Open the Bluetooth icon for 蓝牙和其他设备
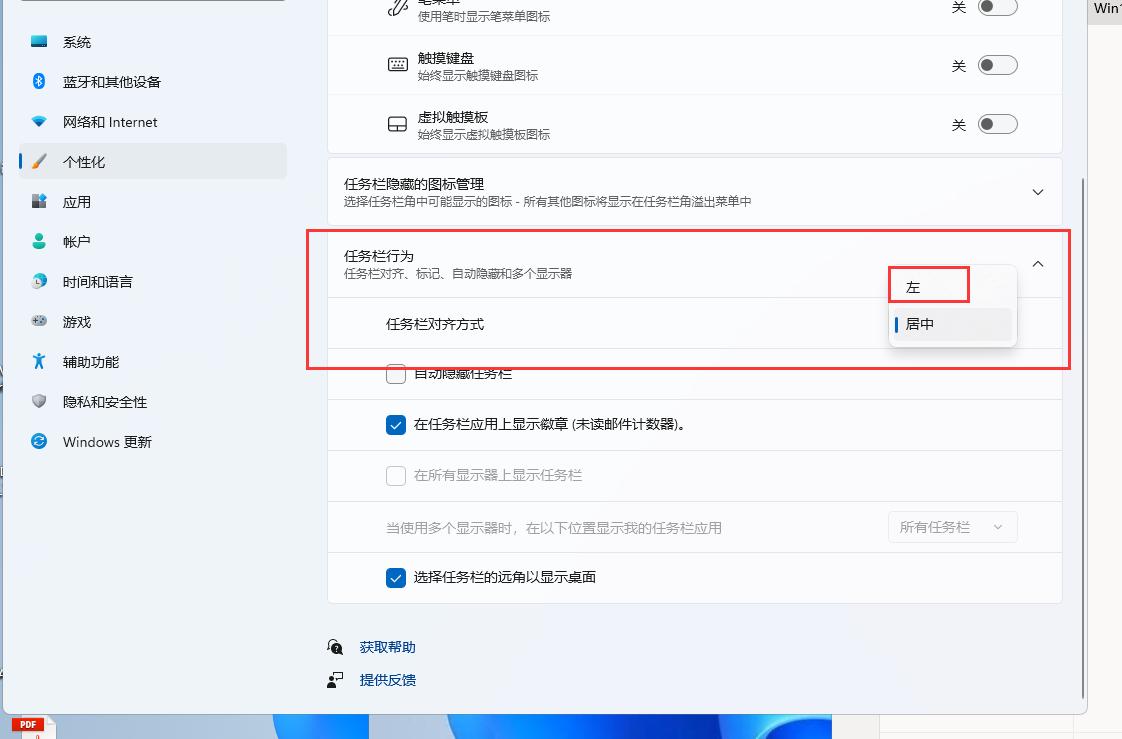The height and width of the screenshot is (739, 1122). click(x=39, y=82)
